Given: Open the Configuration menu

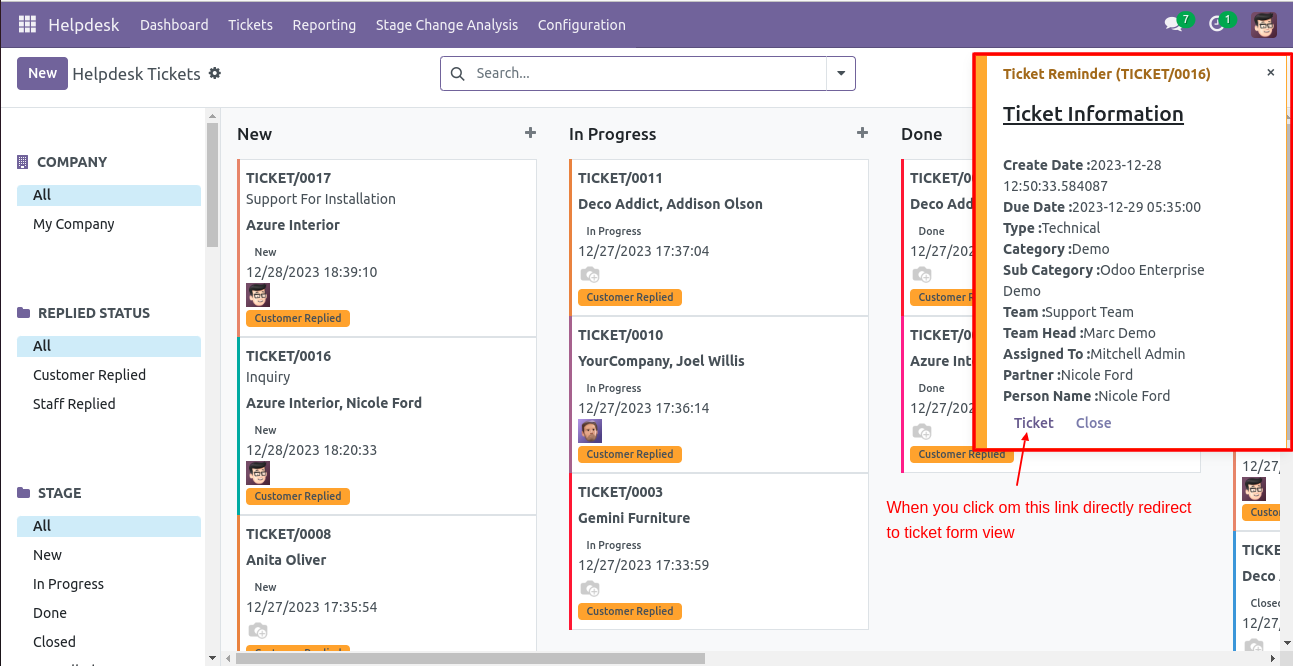Looking at the screenshot, I should click(x=582, y=25).
